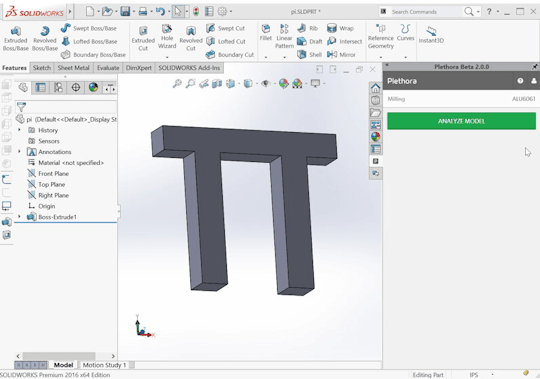Image resolution: width=540 pixels, height=379 pixels.
Task: Open the DisplayManager color sphere tab
Action: click(93, 87)
